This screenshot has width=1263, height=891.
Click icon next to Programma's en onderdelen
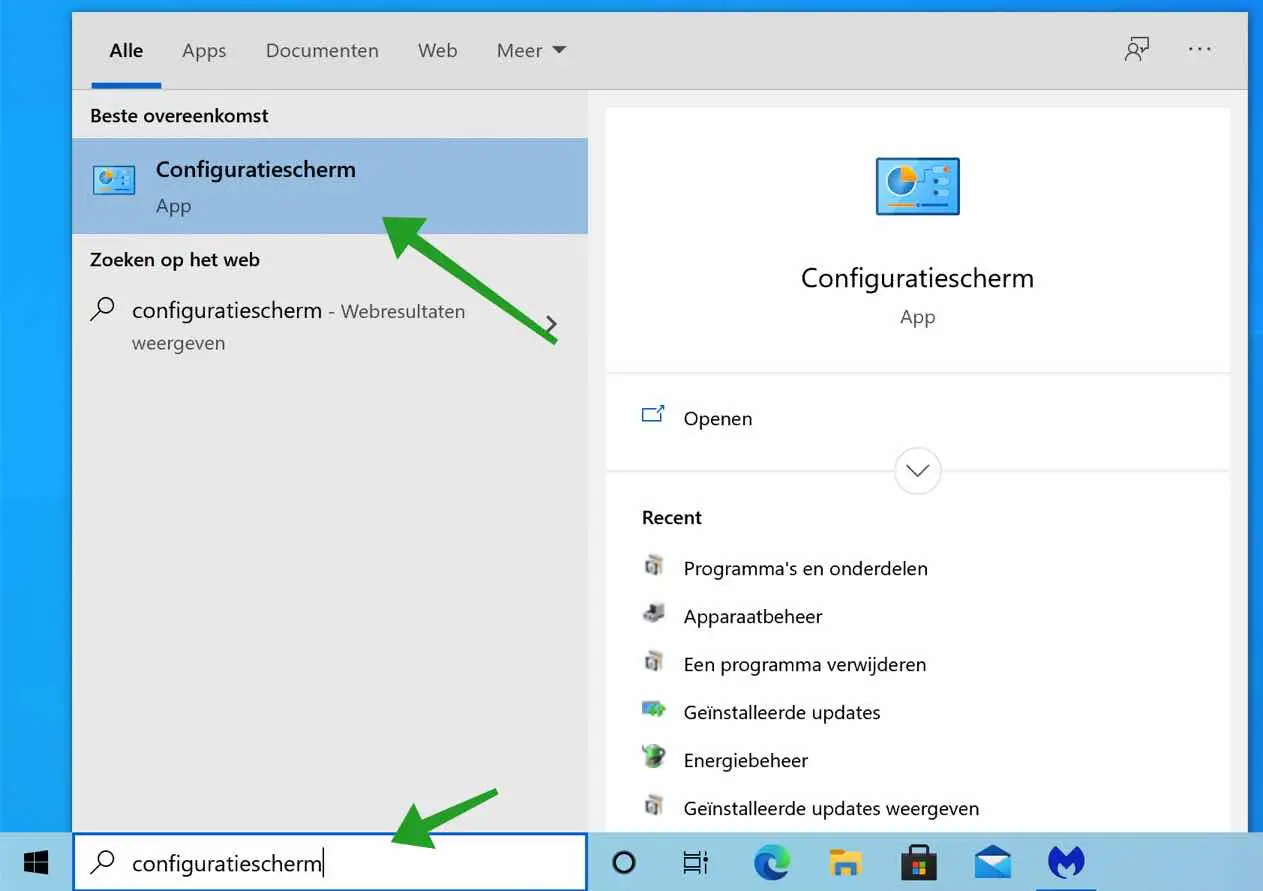click(653, 566)
